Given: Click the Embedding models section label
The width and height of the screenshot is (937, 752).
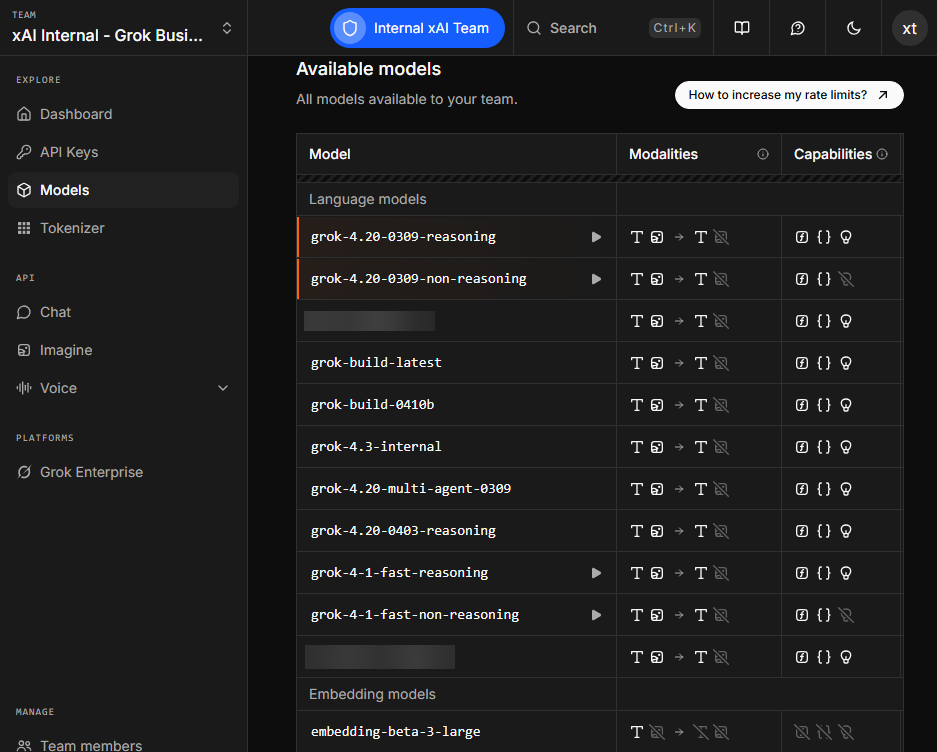Looking at the screenshot, I should click(x=372, y=694).
